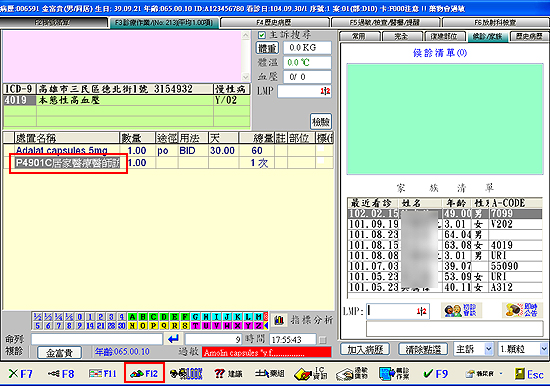Click BID usage cell of Adalat row
This screenshot has height=386, width=550.
(x=193, y=151)
